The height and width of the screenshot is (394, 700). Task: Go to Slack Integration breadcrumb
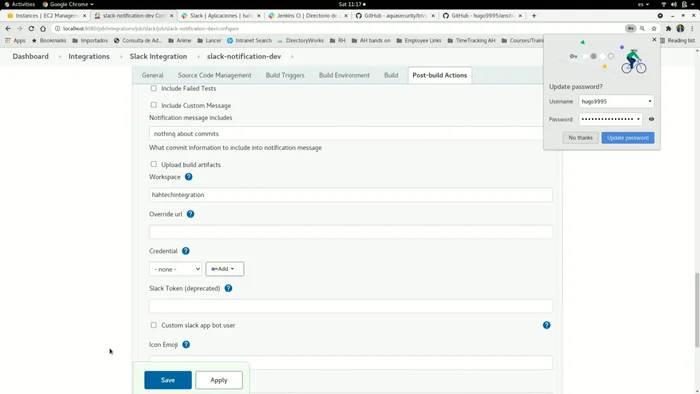point(158,57)
